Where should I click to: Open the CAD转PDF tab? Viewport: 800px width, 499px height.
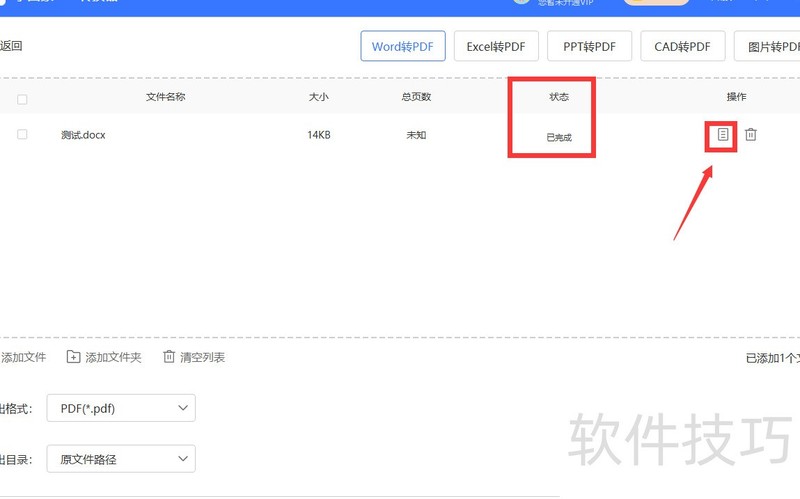(683, 46)
